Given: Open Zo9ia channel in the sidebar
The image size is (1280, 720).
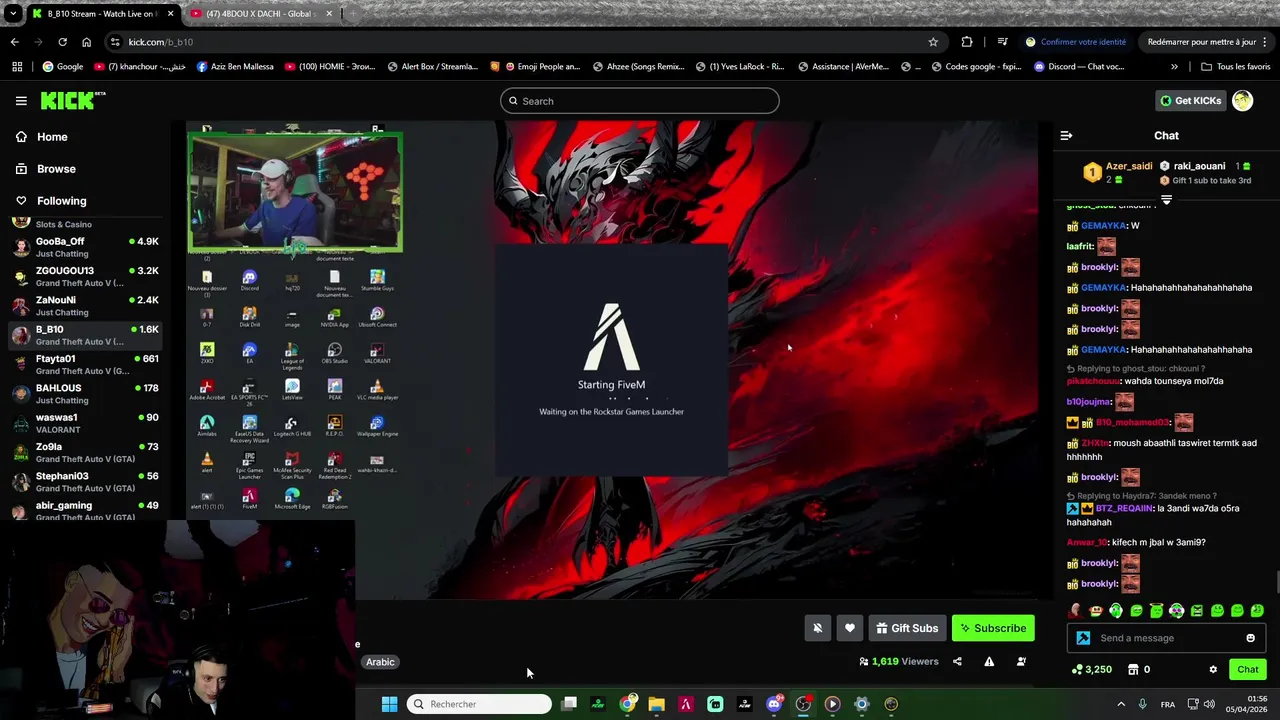Looking at the screenshot, I should (86, 452).
